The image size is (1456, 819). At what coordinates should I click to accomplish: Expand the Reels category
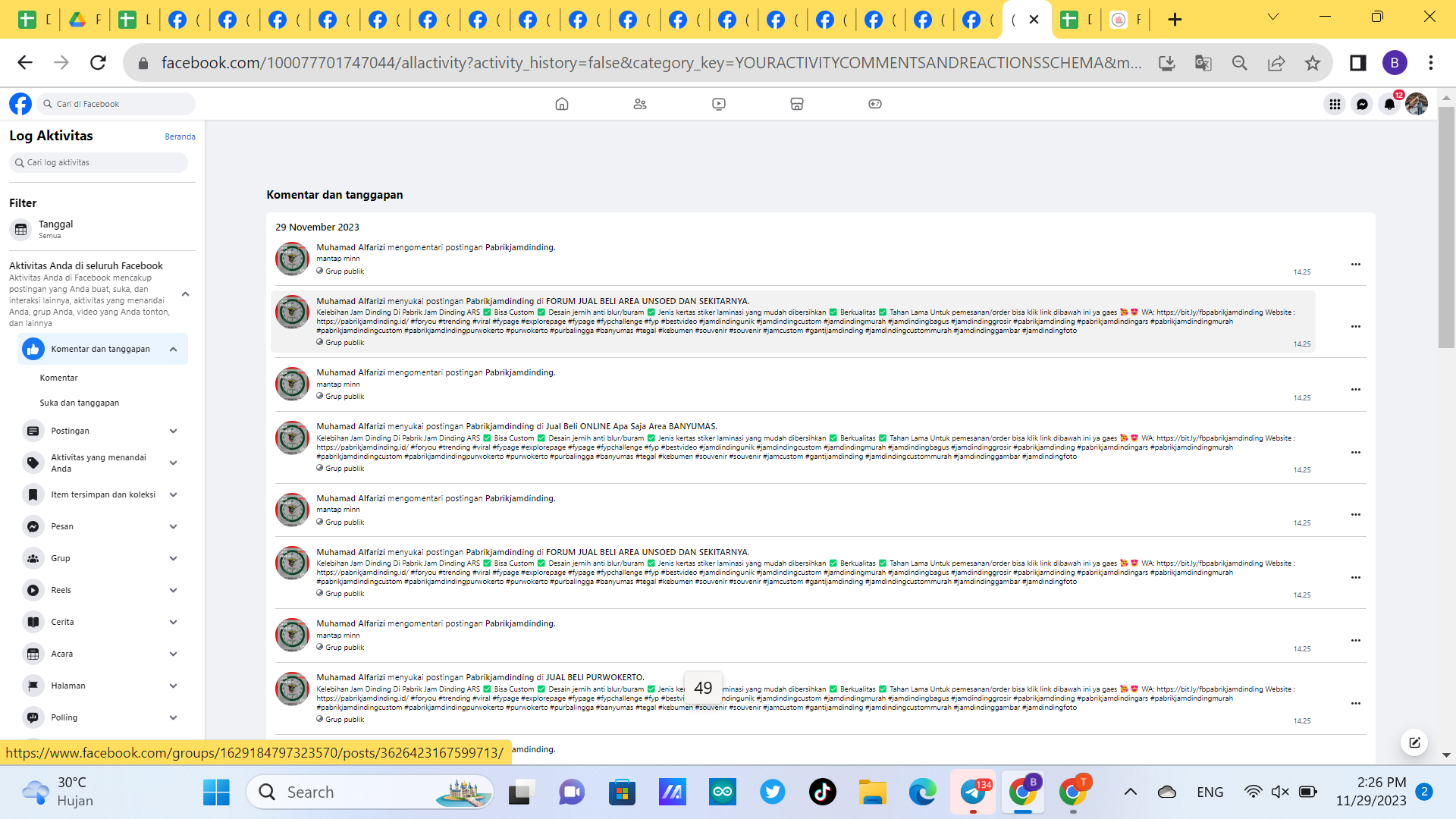tap(173, 590)
